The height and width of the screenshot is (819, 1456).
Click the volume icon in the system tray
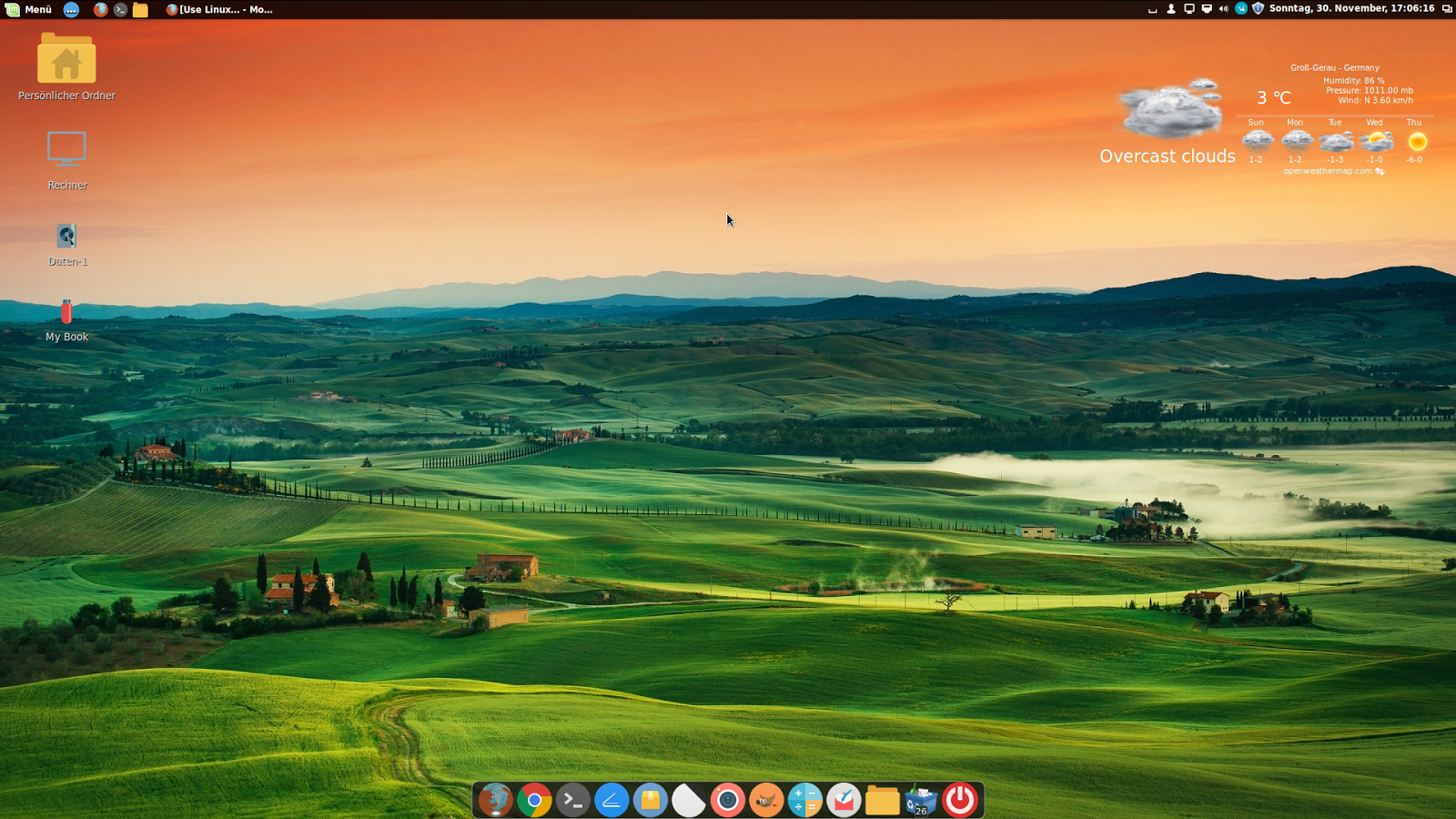(1223, 9)
